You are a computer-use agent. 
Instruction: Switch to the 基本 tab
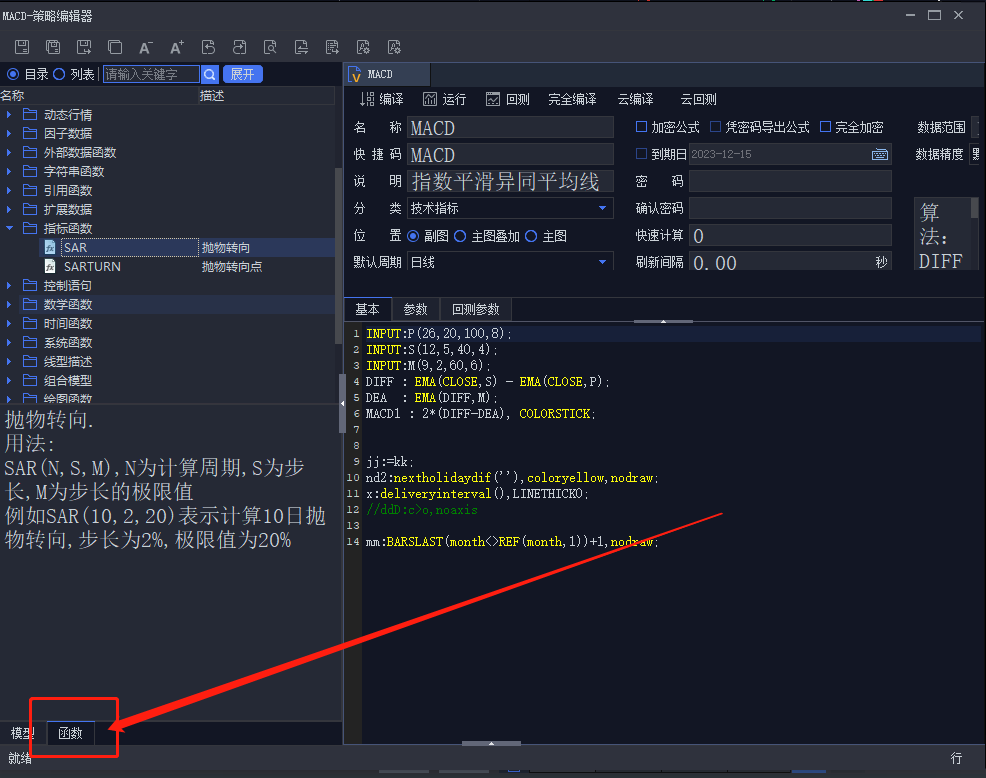click(368, 309)
